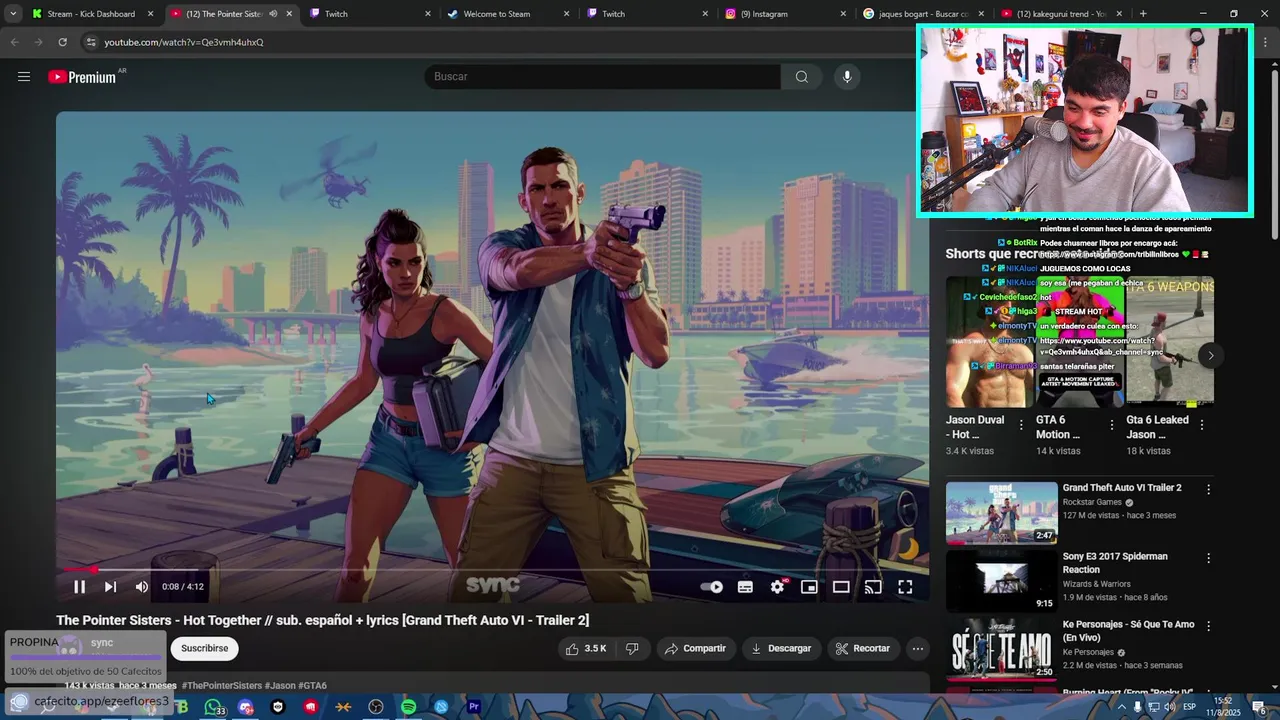This screenshot has height=720, width=1280.
Task: Open the player settings gear
Action: (x=777, y=587)
